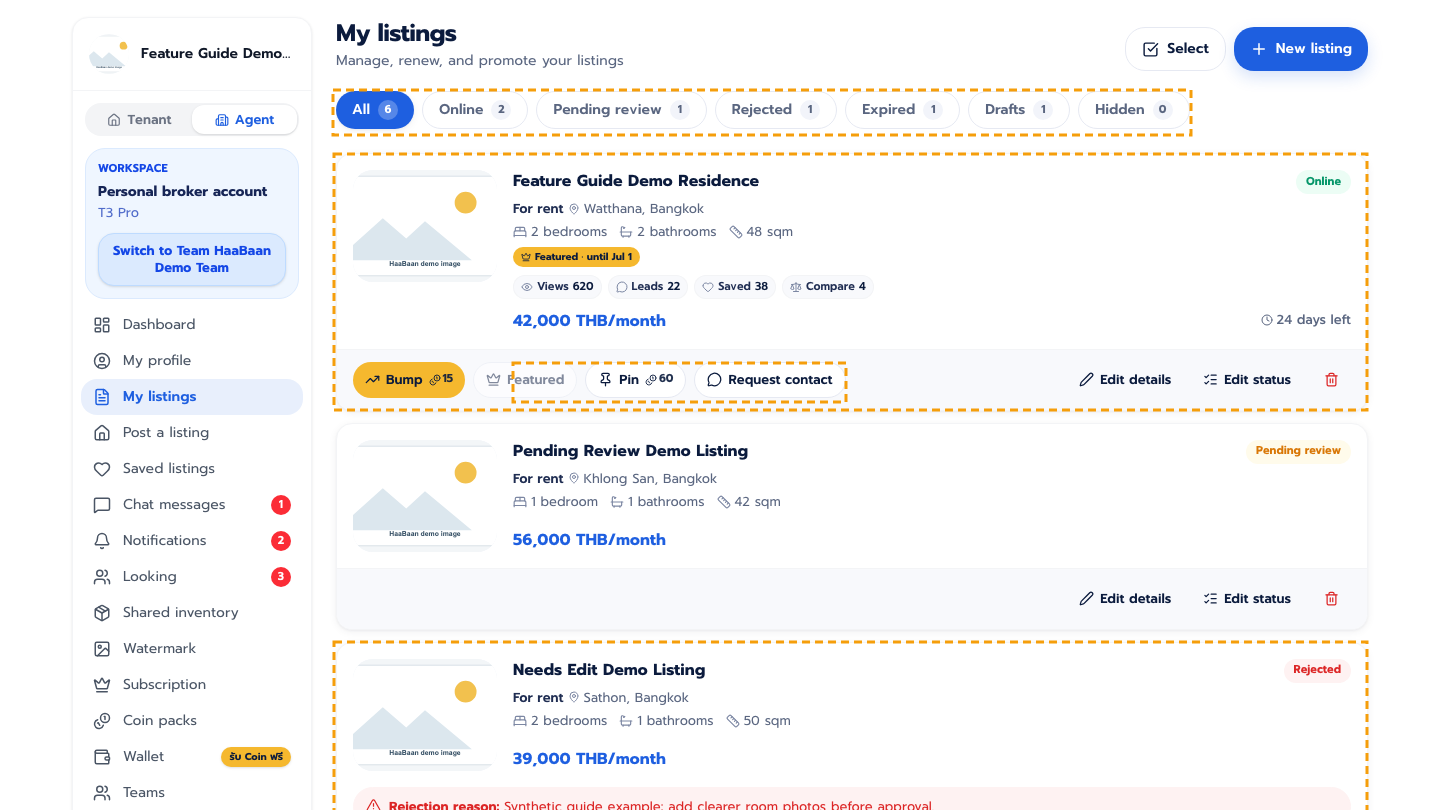
Task: Switch to Agent mode
Action: click(x=245, y=120)
